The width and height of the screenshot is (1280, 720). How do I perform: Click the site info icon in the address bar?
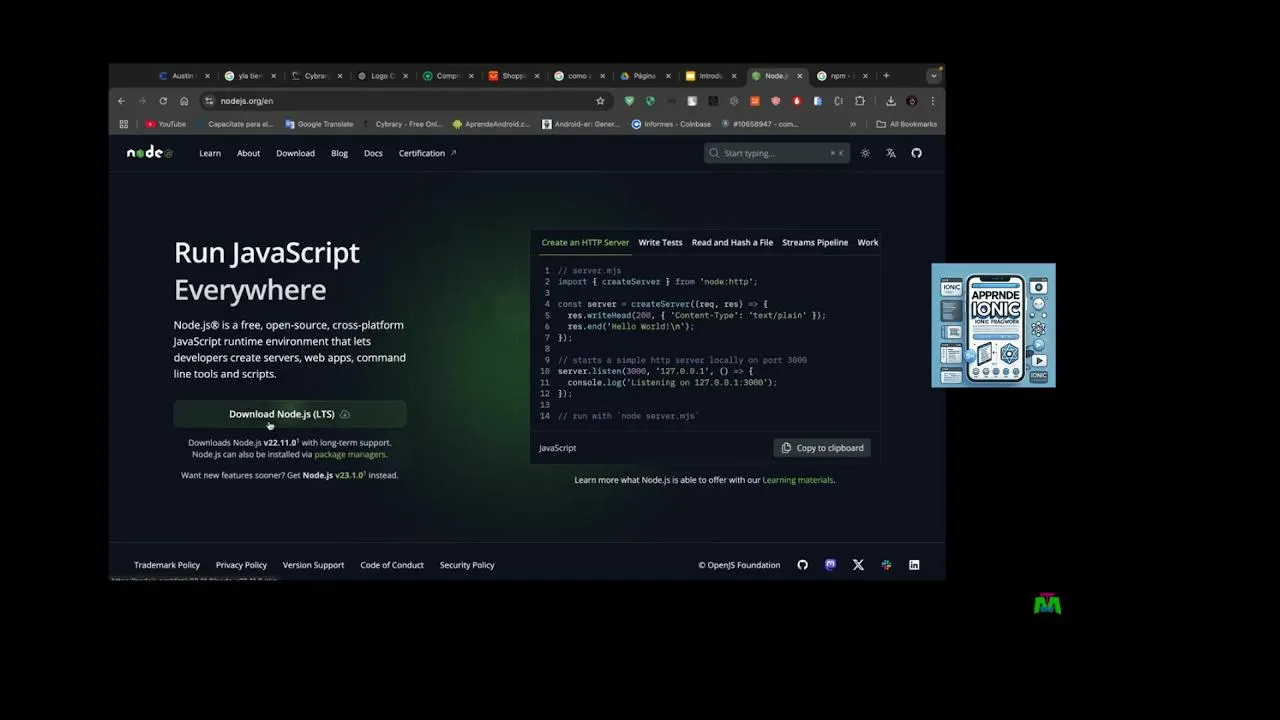[209, 101]
